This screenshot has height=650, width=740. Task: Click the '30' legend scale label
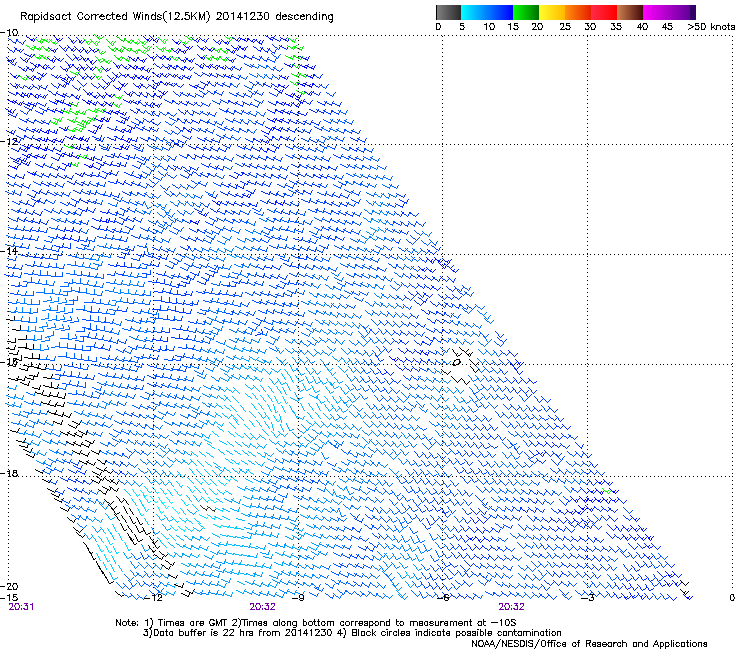pos(590,26)
